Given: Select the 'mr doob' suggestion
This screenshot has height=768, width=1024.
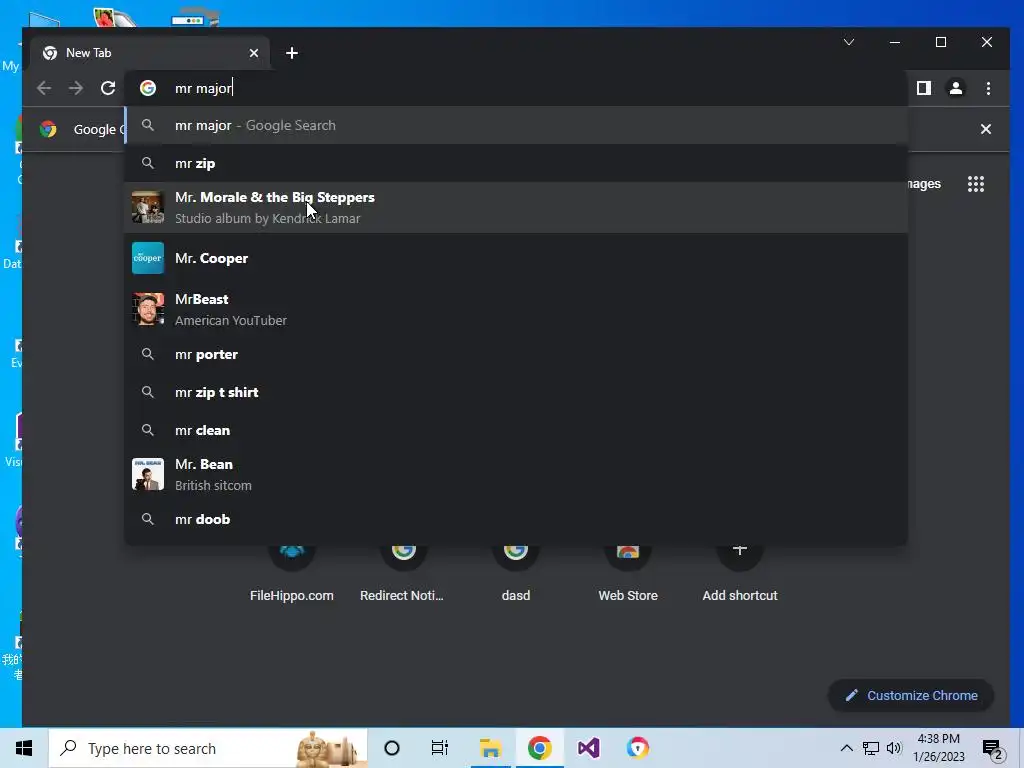Looking at the screenshot, I should [516, 520].
